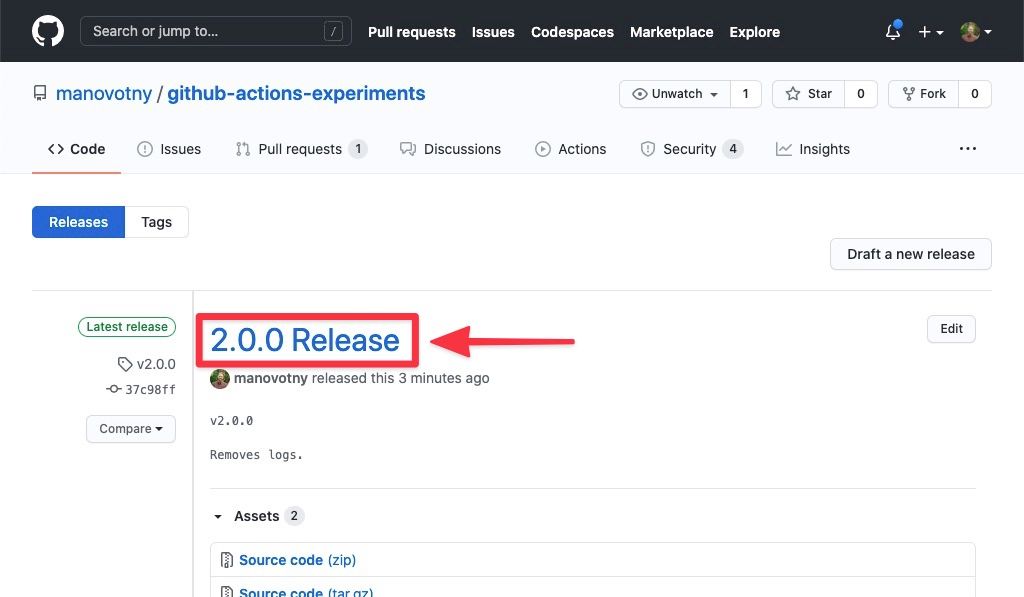The height and width of the screenshot is (597, 1024).
Task: Click the watchers count of 1
Action: pos(746,94)
